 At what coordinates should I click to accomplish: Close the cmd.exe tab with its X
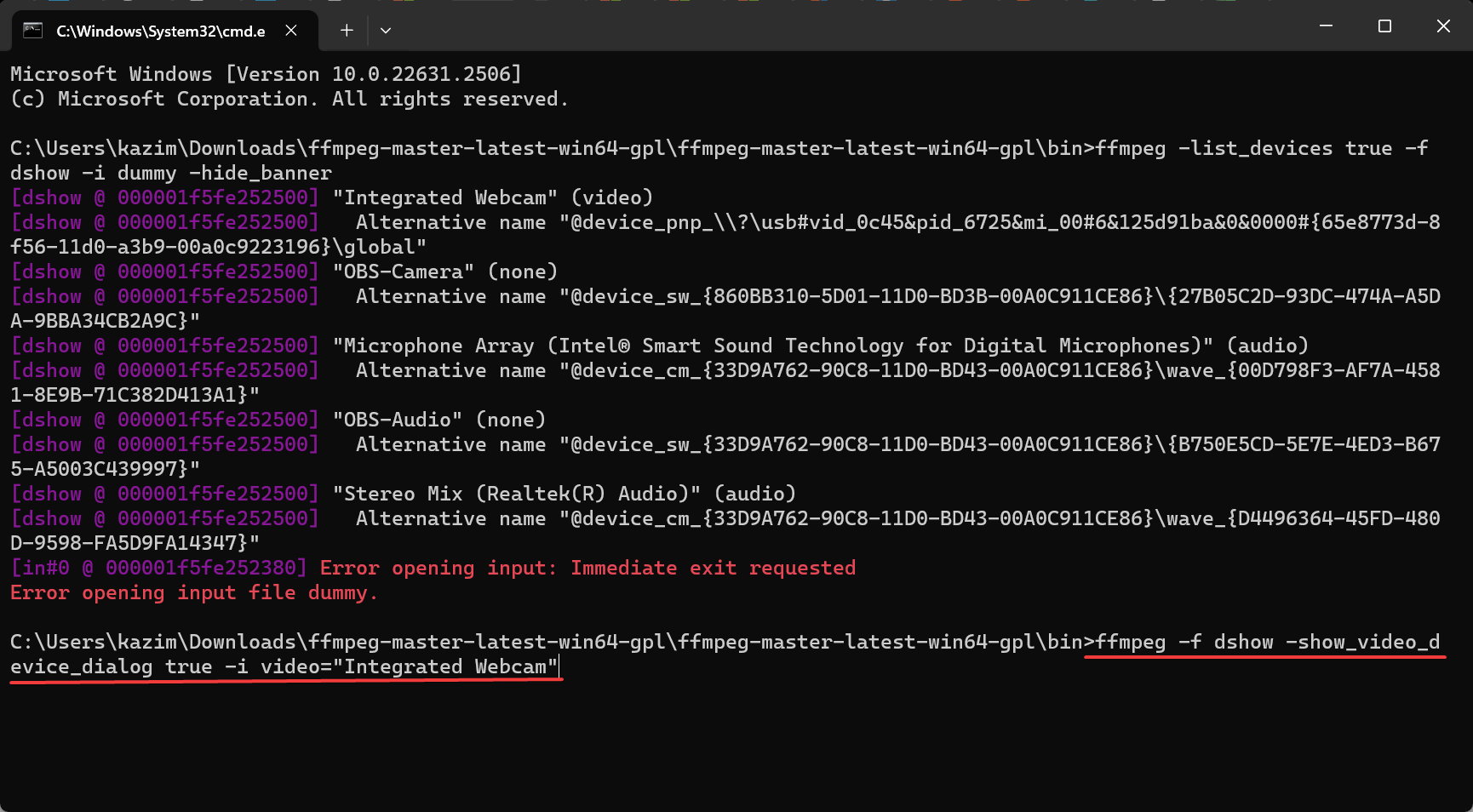click(290, 30)
